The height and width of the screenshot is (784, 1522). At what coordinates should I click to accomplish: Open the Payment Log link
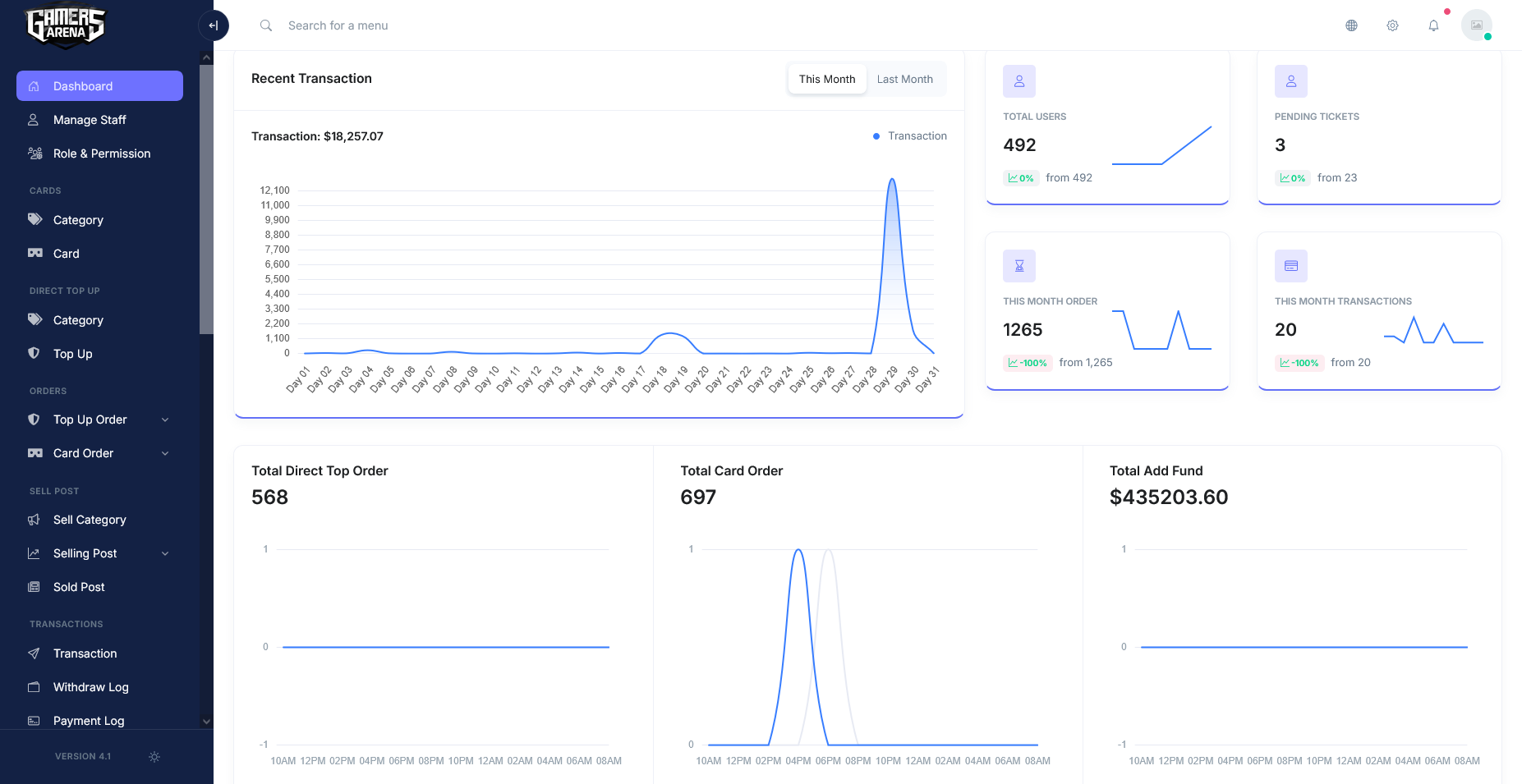[x=99, y=721]
